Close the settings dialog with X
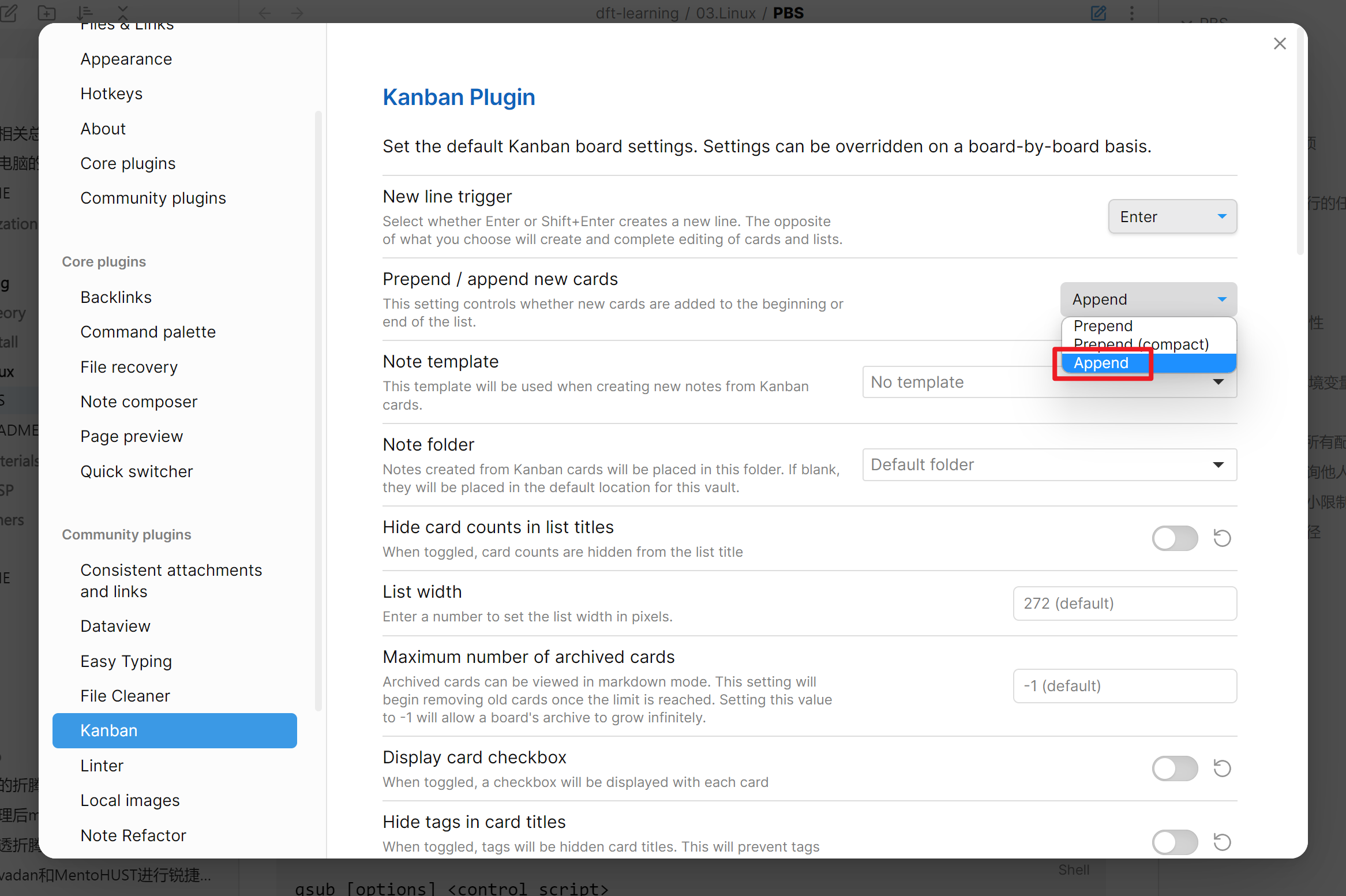 (1280, 44)
